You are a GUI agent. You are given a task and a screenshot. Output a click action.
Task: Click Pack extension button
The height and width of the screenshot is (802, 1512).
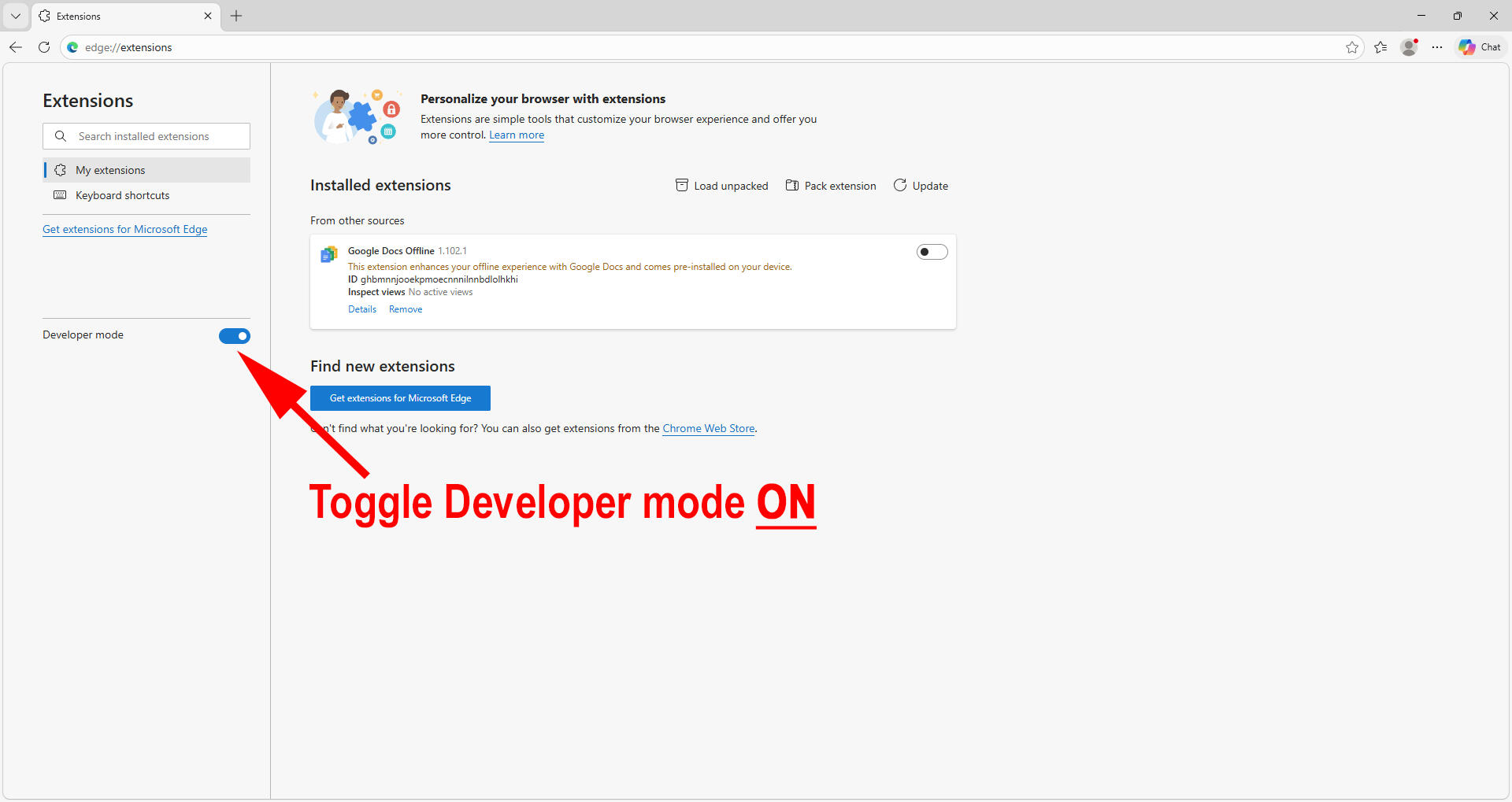tap(831, 186)
